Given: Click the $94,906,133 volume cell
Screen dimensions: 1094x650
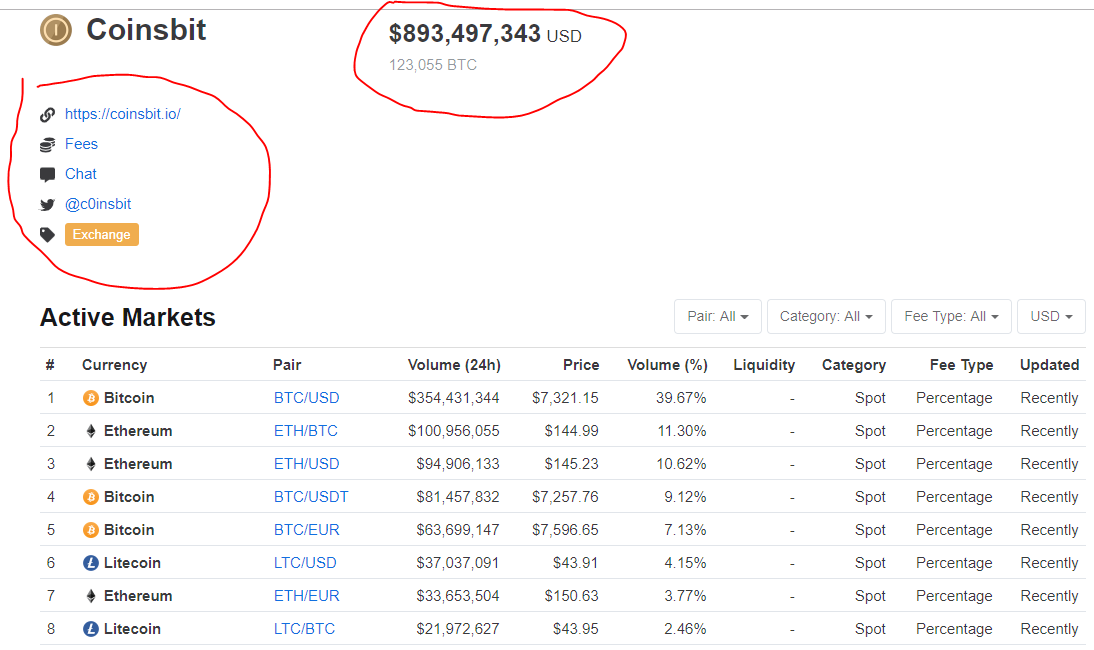Looking at the screenshot, I should 458,464.
